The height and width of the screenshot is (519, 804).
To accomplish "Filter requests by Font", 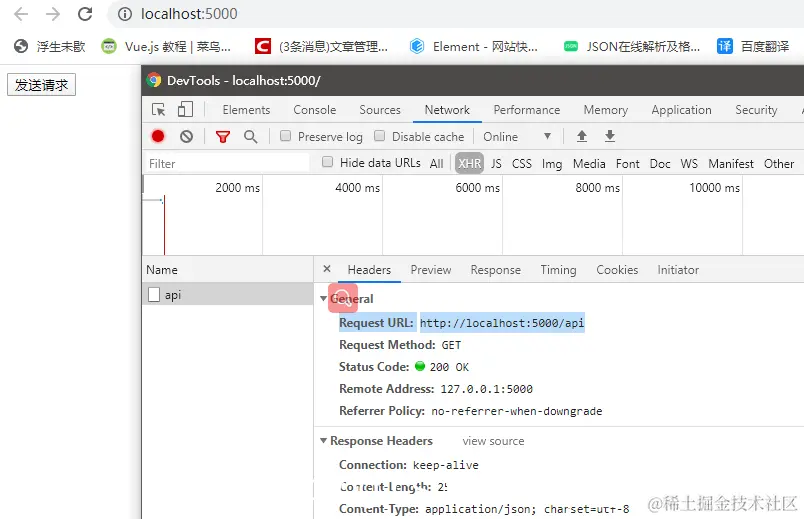I will click(628, 164).
